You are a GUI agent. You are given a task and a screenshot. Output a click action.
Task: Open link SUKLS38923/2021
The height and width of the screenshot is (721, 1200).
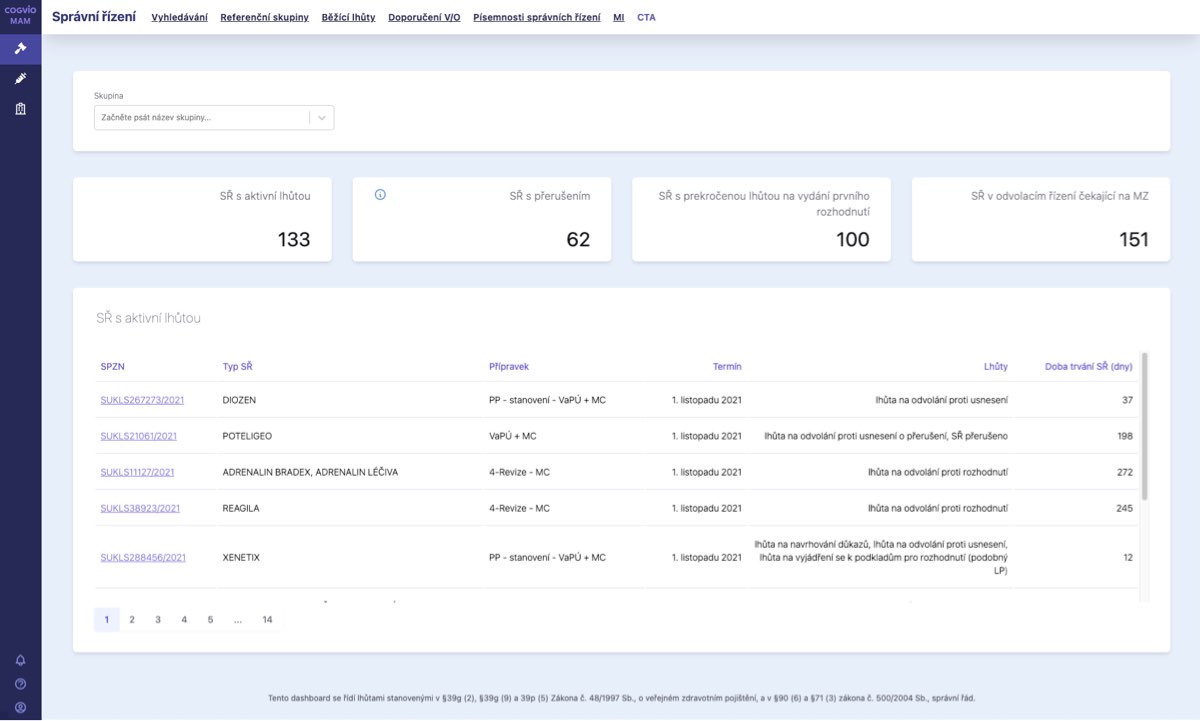coord(140,508)
